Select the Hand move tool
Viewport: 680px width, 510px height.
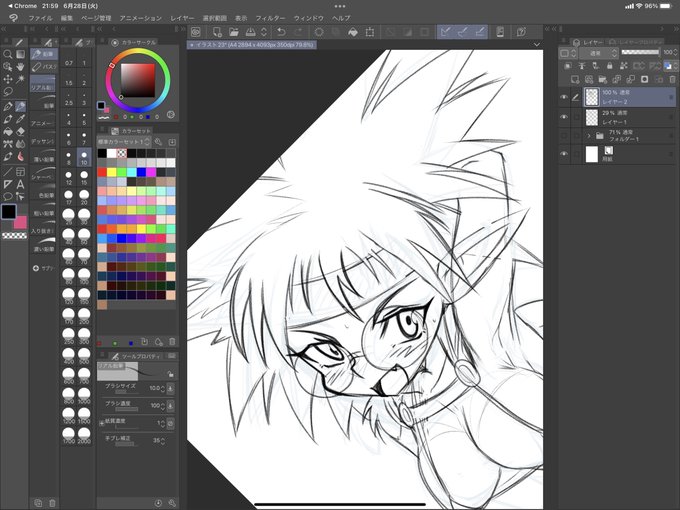click(20, 67)
